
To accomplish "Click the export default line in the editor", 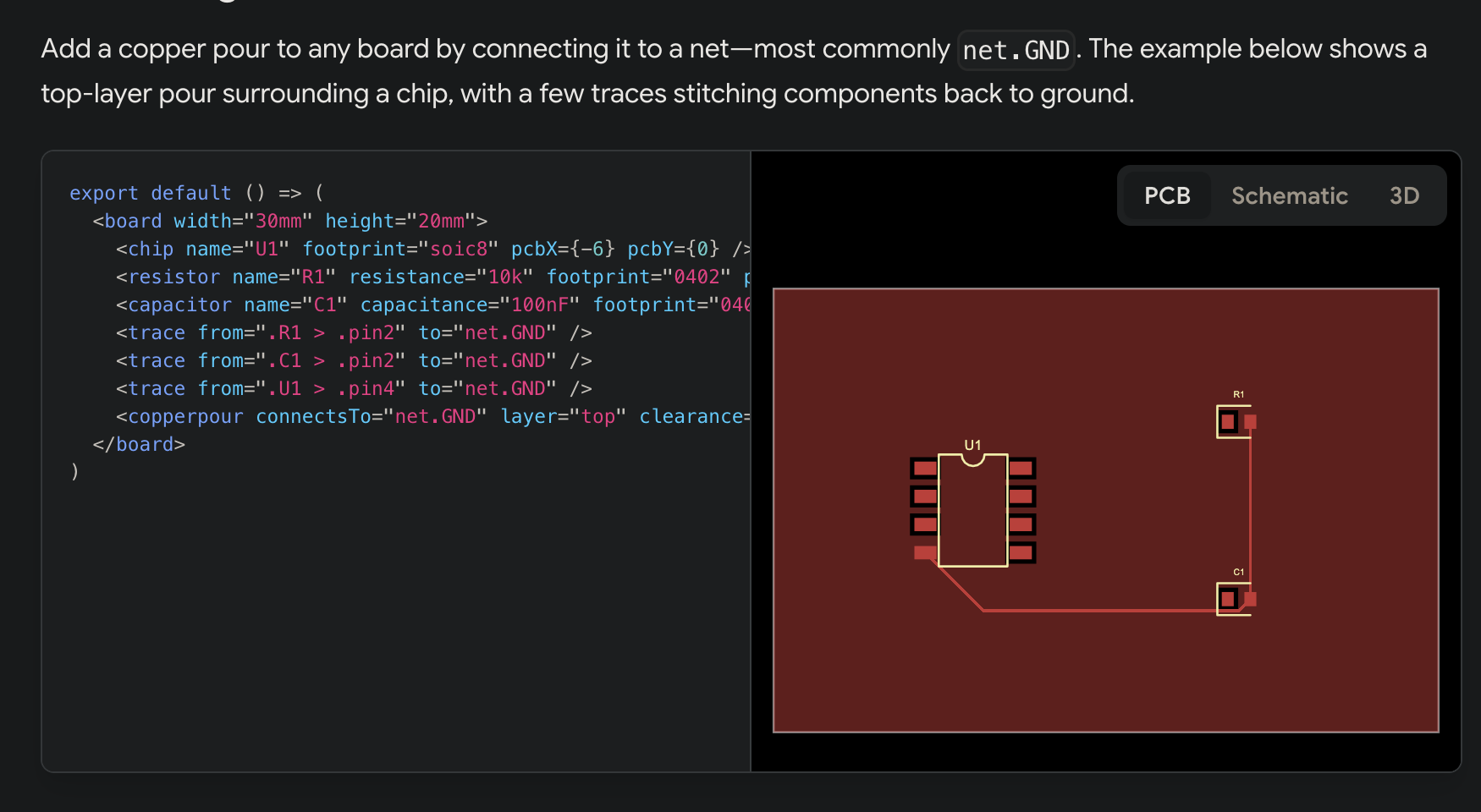I will click(x=150, y=192).
